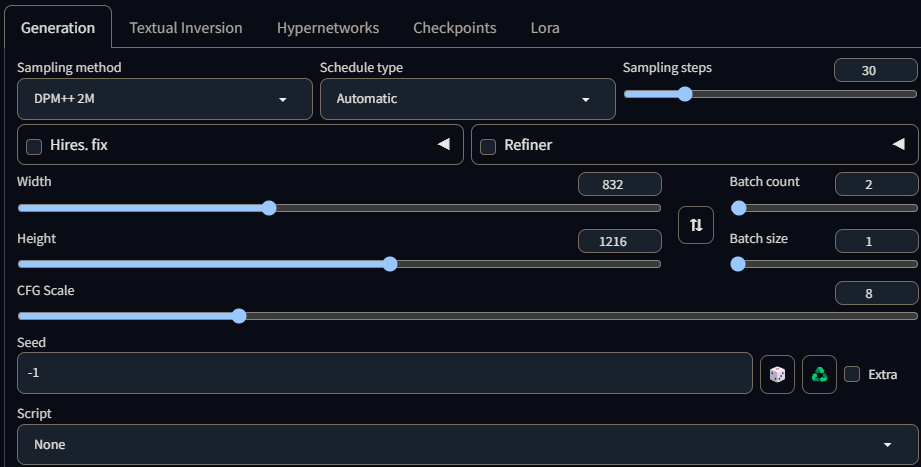Screen dimensions: 921x467
Task: Expand the Refiner section arrow
Action: pyautogui.click(x=898, y=145)
